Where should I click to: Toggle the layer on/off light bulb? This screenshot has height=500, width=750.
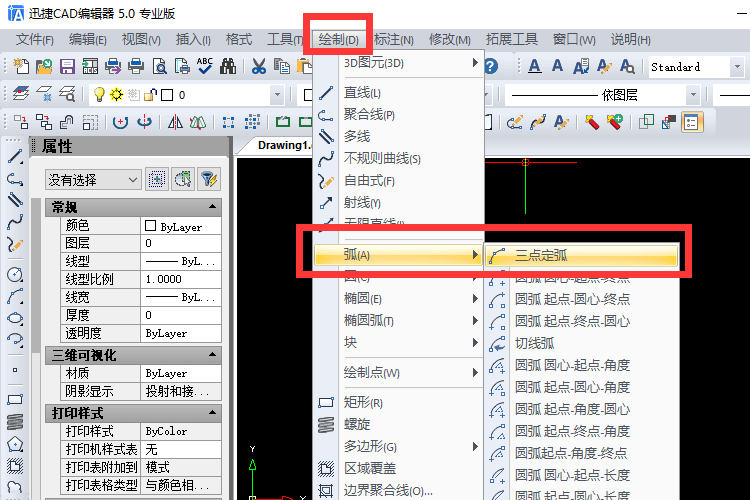click(99, 94)
